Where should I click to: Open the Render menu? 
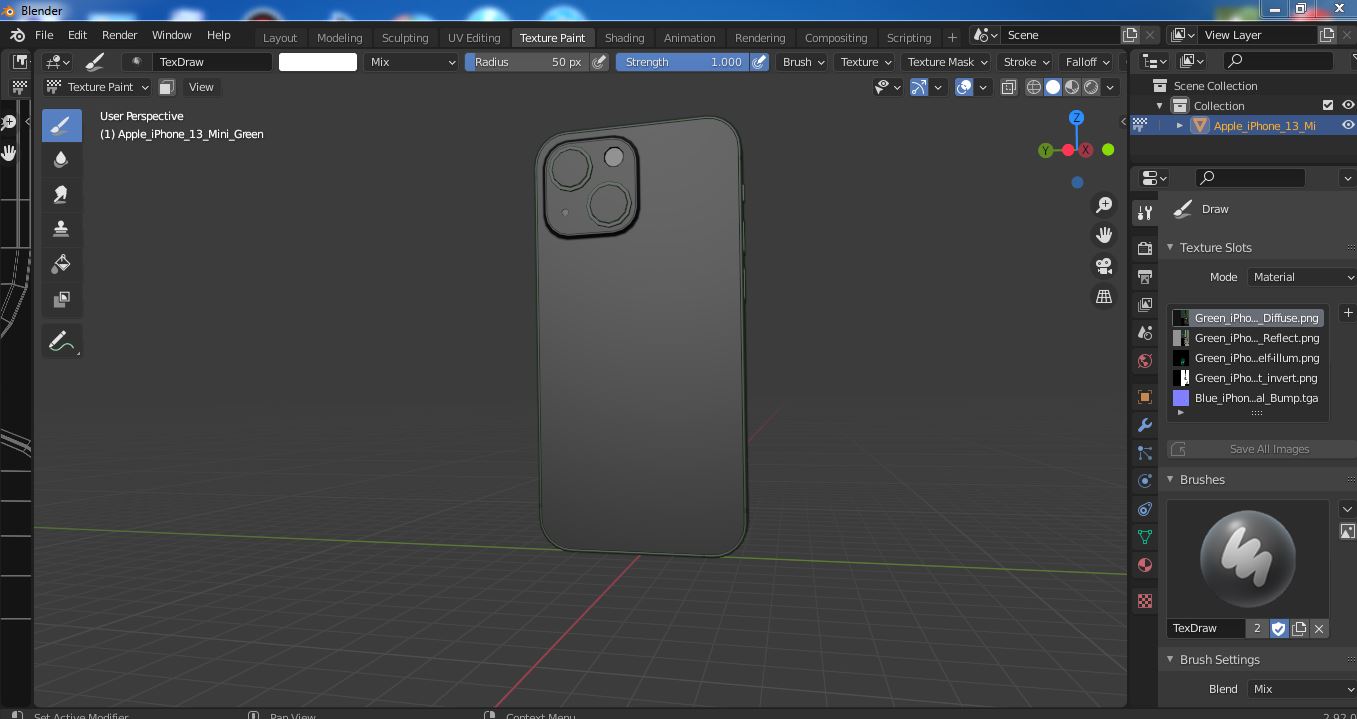(119, 35)
